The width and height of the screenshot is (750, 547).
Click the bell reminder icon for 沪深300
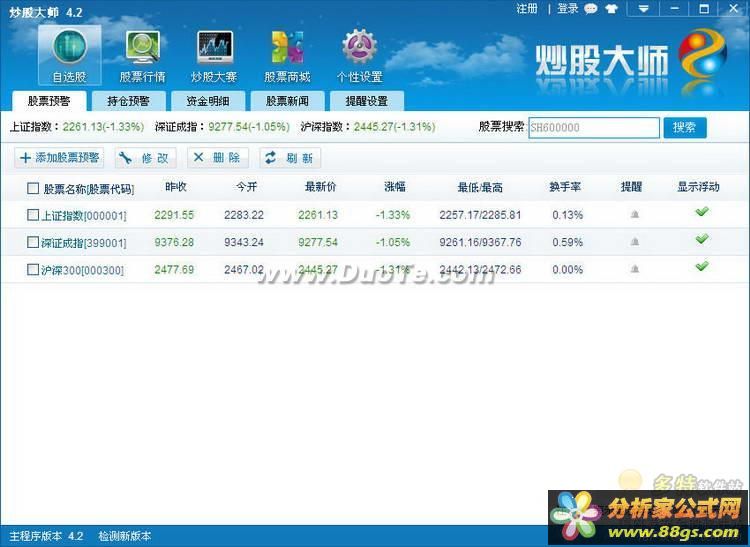coord(635,269)
